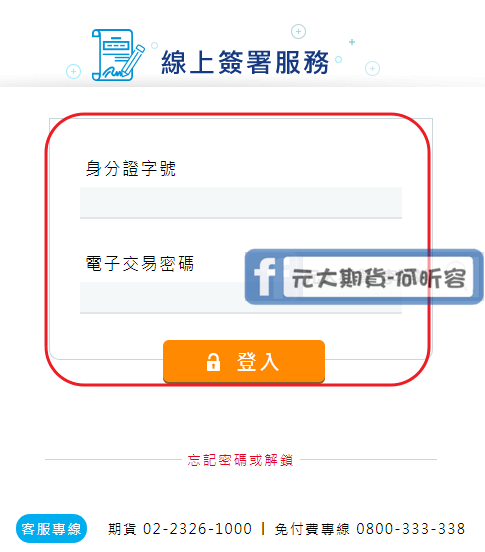The image size is (485, 552).
Task: Click the plus circle beside the scroll logo
Action: pos(73,71)
